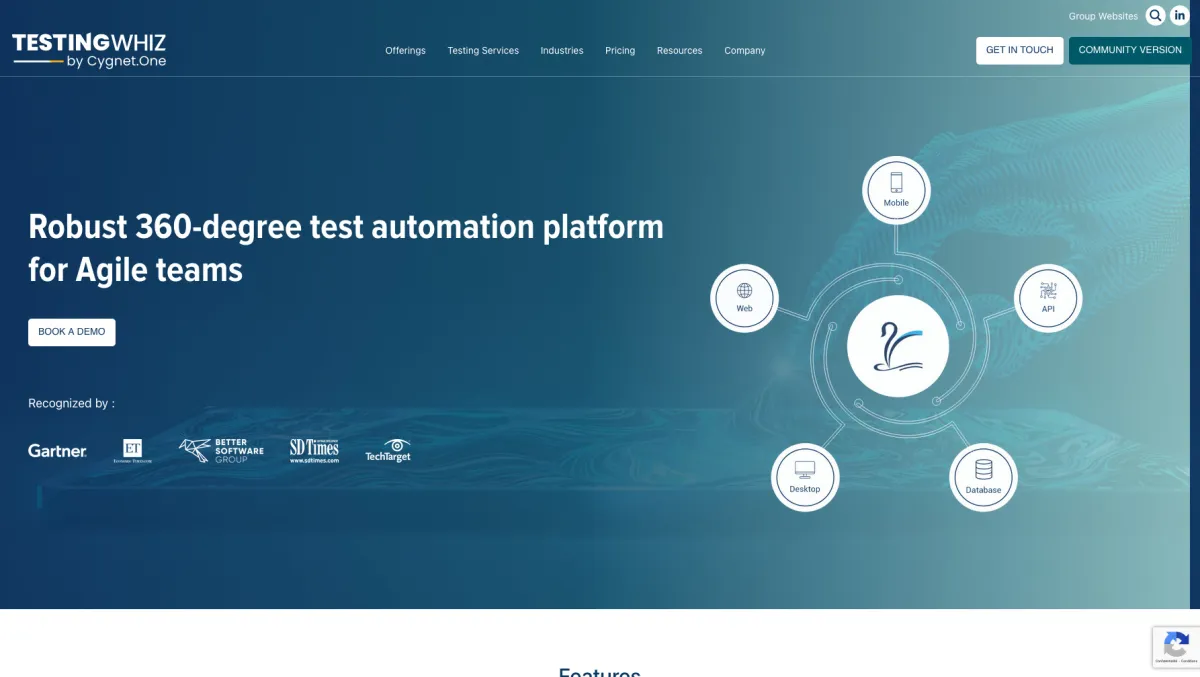The image size is (1200, 677).
Task: Open the search icon in header
Action: 1155,16
